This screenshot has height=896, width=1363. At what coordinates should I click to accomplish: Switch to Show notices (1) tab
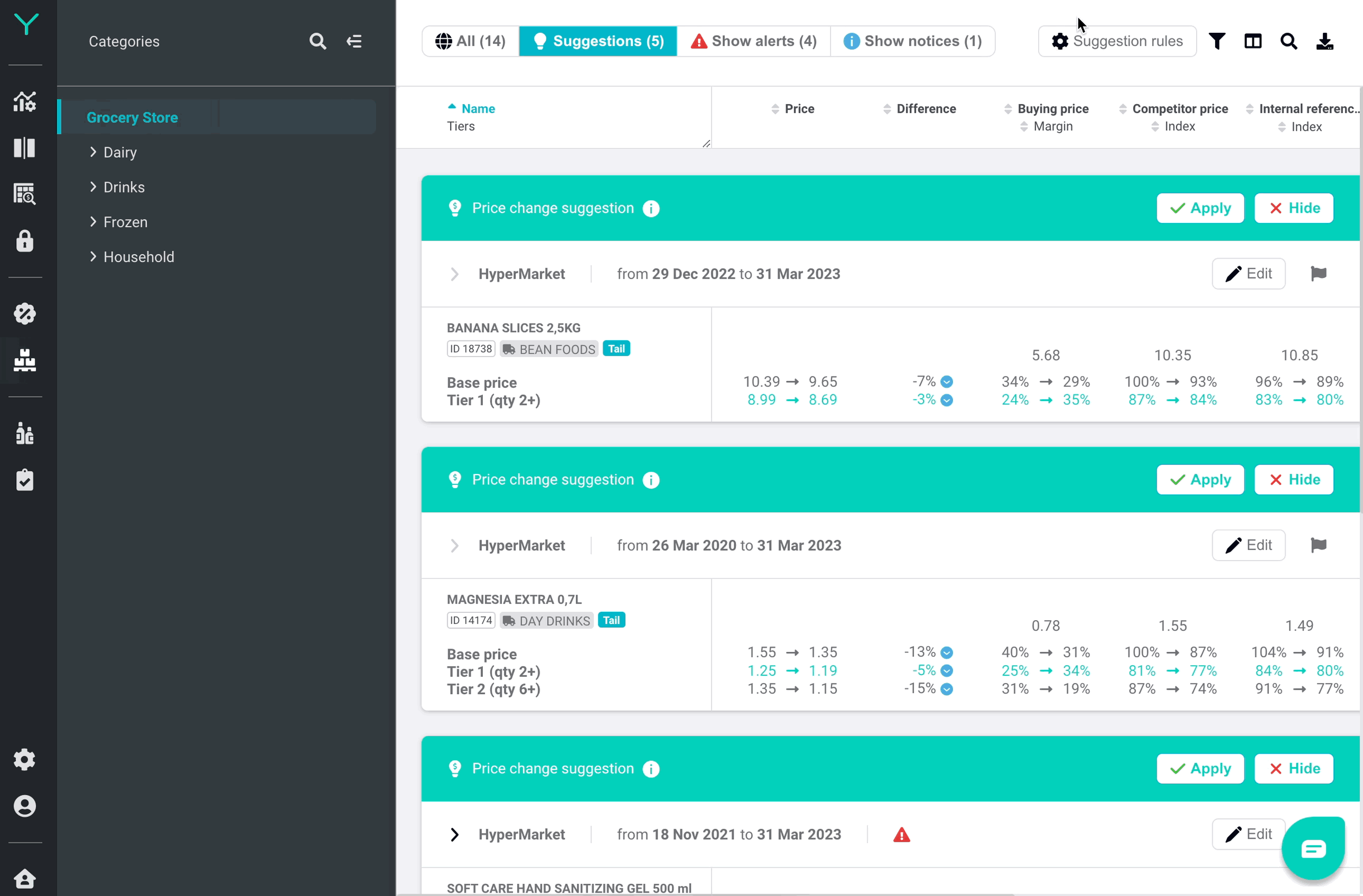pyautogui.click(x=913, y=41)
